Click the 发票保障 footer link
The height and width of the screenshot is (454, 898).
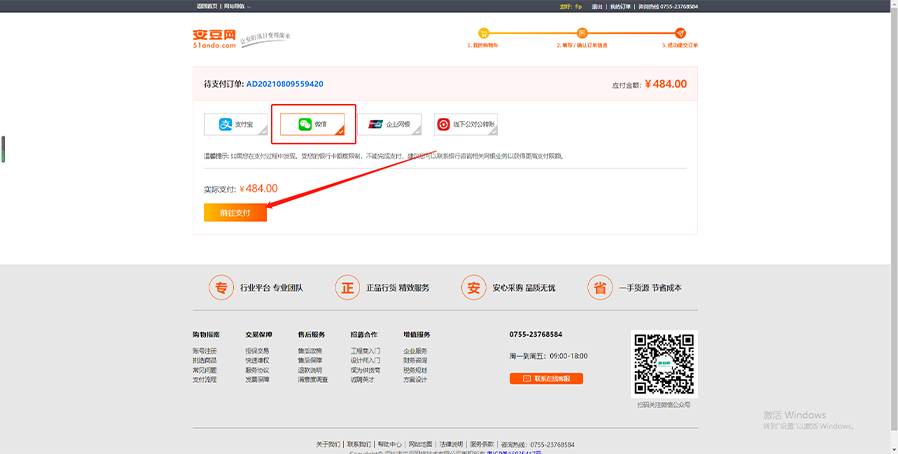[257, 380]
